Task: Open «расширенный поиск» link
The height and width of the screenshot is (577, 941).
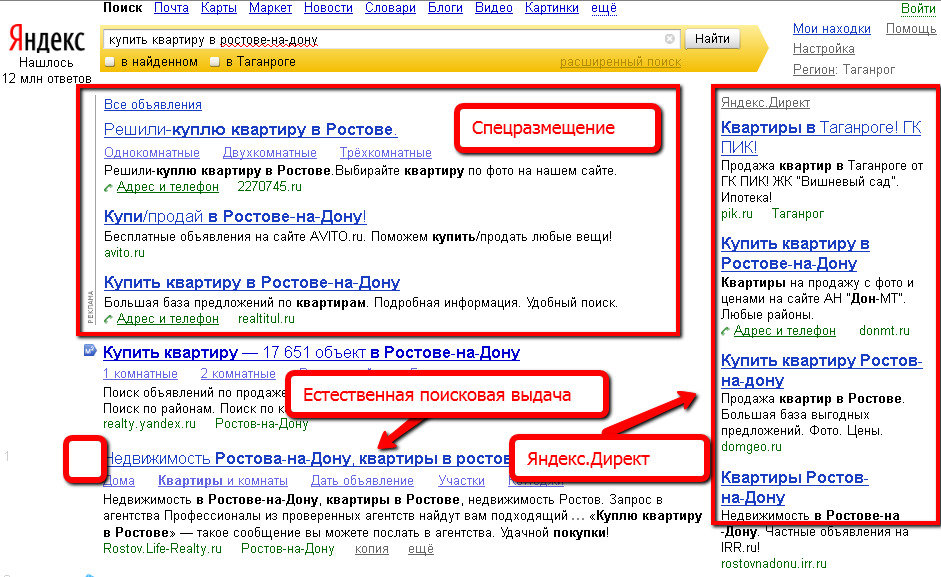Action: 621,62
